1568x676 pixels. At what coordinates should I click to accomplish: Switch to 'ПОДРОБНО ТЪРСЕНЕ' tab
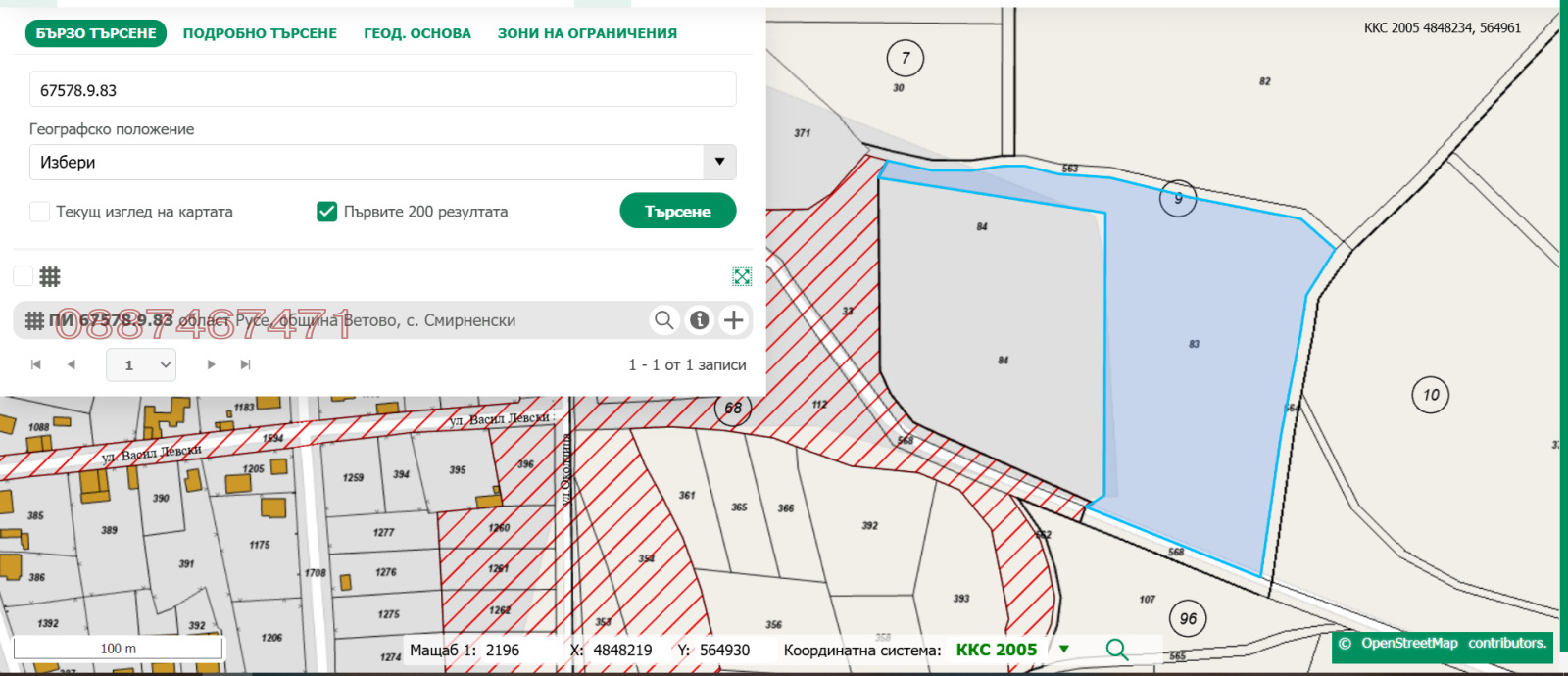[260, 33]
